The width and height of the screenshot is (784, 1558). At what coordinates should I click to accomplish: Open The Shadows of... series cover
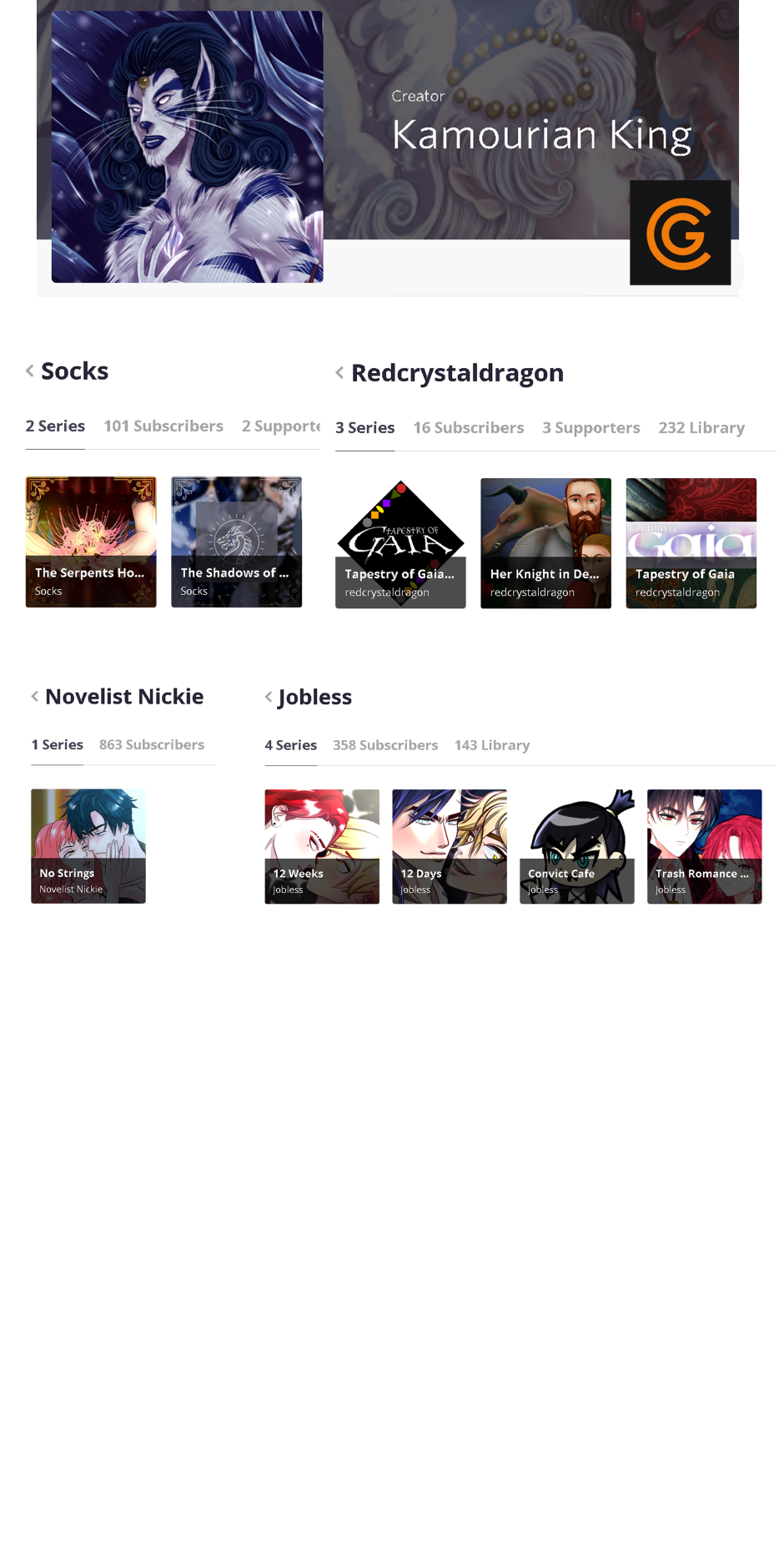[x=236, y=542]
